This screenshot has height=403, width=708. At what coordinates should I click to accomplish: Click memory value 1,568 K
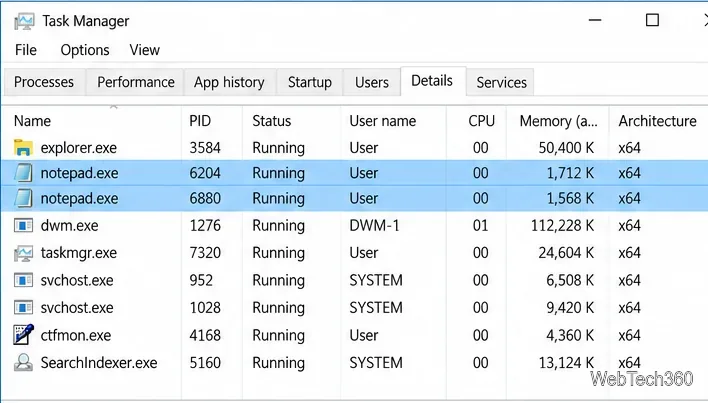tap(570, 199)
